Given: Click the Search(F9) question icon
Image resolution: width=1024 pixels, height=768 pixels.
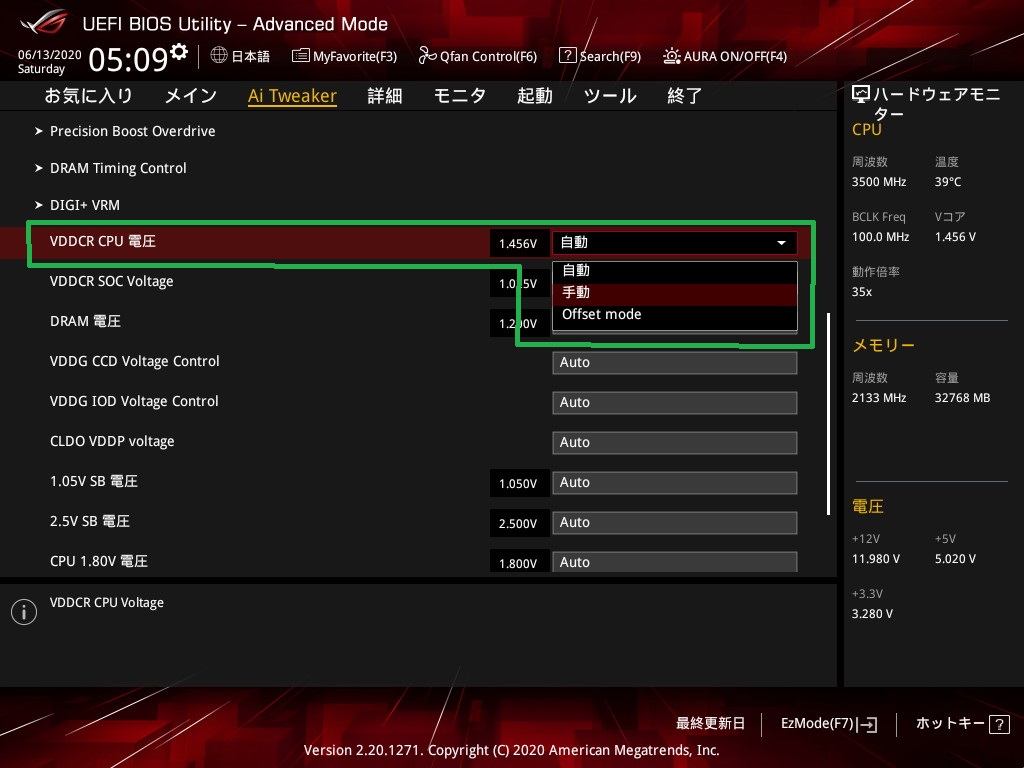Looking at the screenshot, I should tap(568, 56).
